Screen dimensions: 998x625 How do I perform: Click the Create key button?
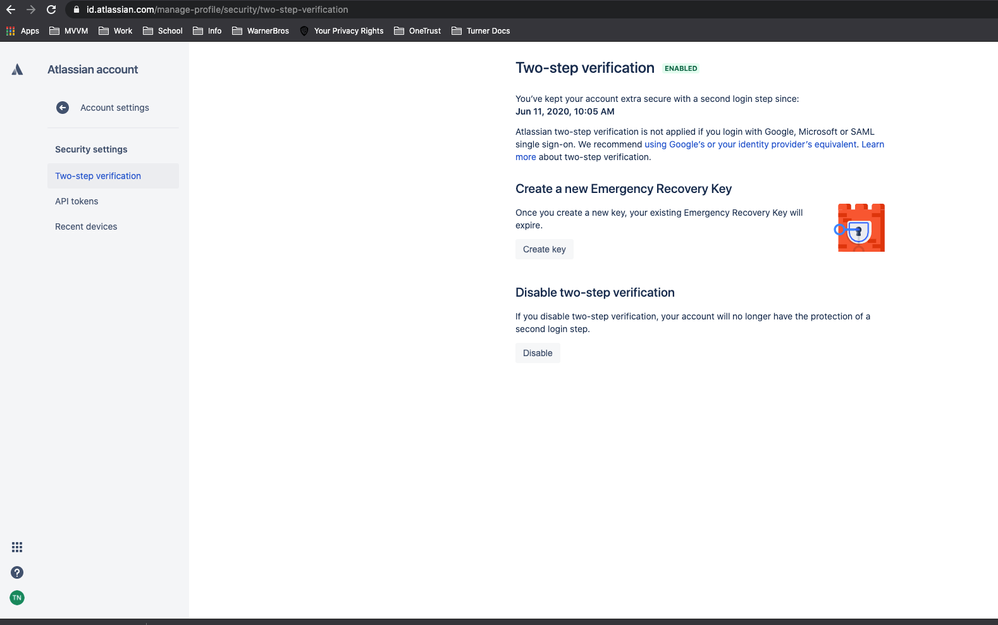(544, 249)
